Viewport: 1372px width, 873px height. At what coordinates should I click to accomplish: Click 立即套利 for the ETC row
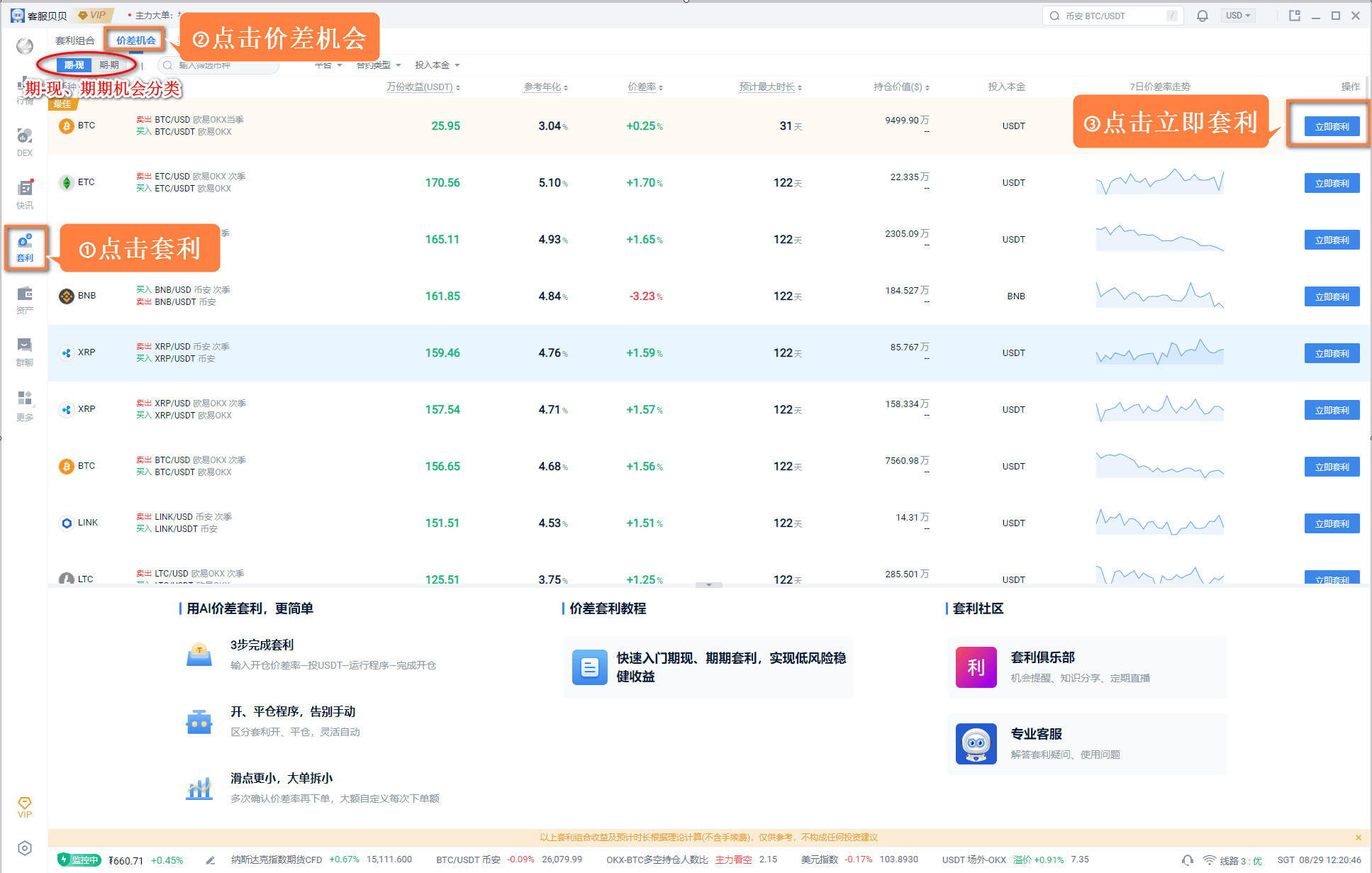click(1332, 183)
